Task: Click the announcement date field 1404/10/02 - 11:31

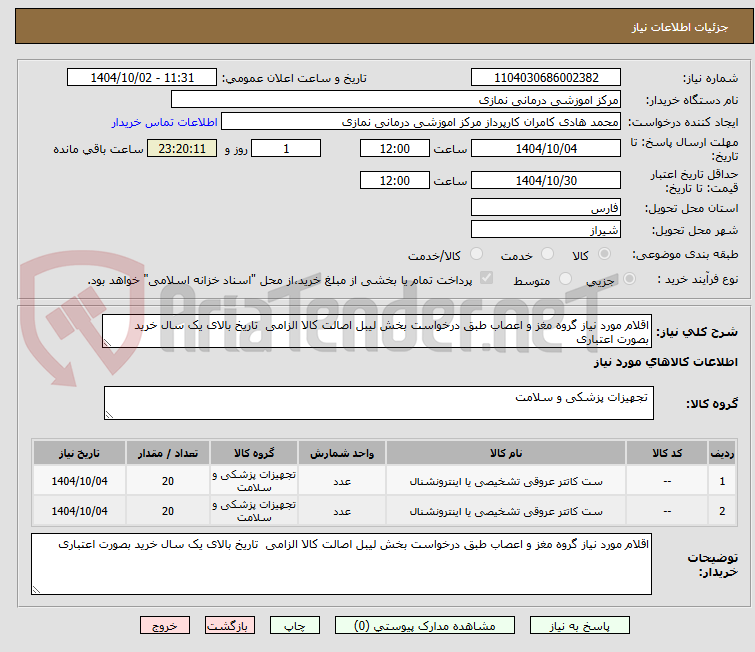Action: pos(142,78)
